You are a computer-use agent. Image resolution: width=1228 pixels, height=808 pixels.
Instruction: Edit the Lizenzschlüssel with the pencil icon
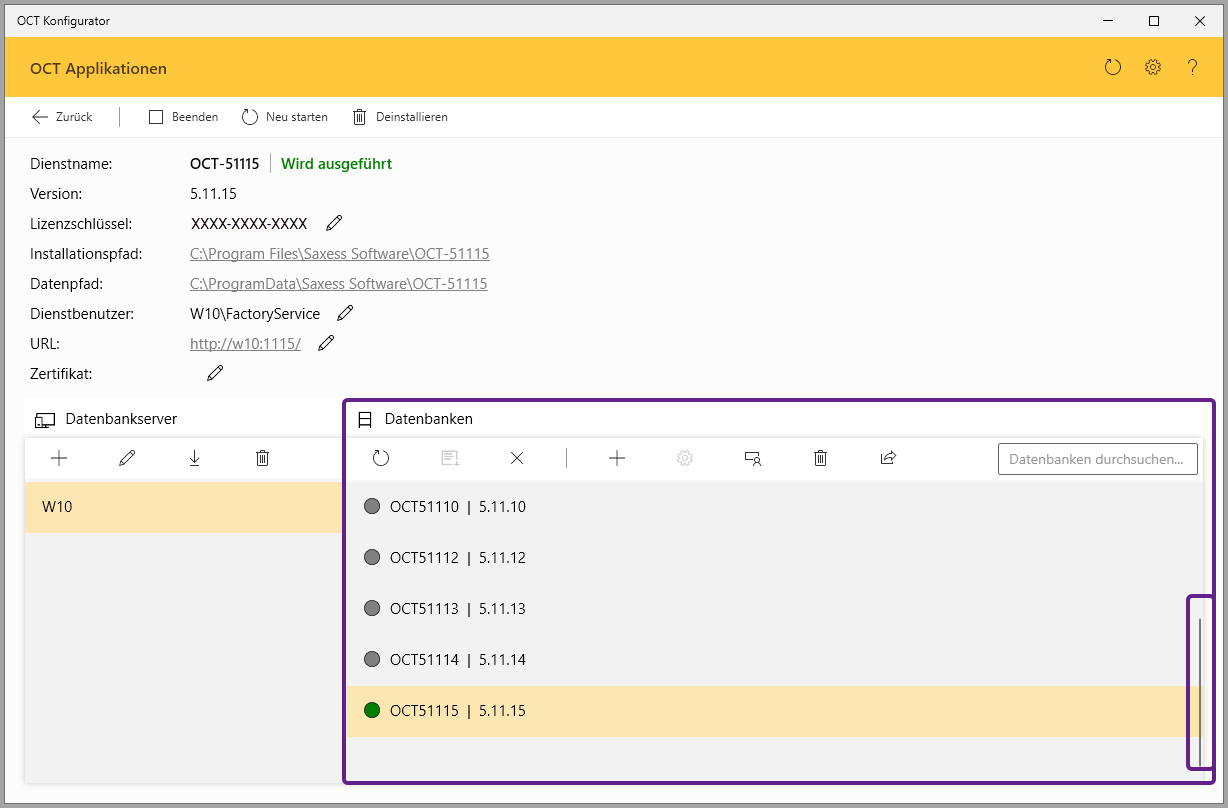coord(334,223)
